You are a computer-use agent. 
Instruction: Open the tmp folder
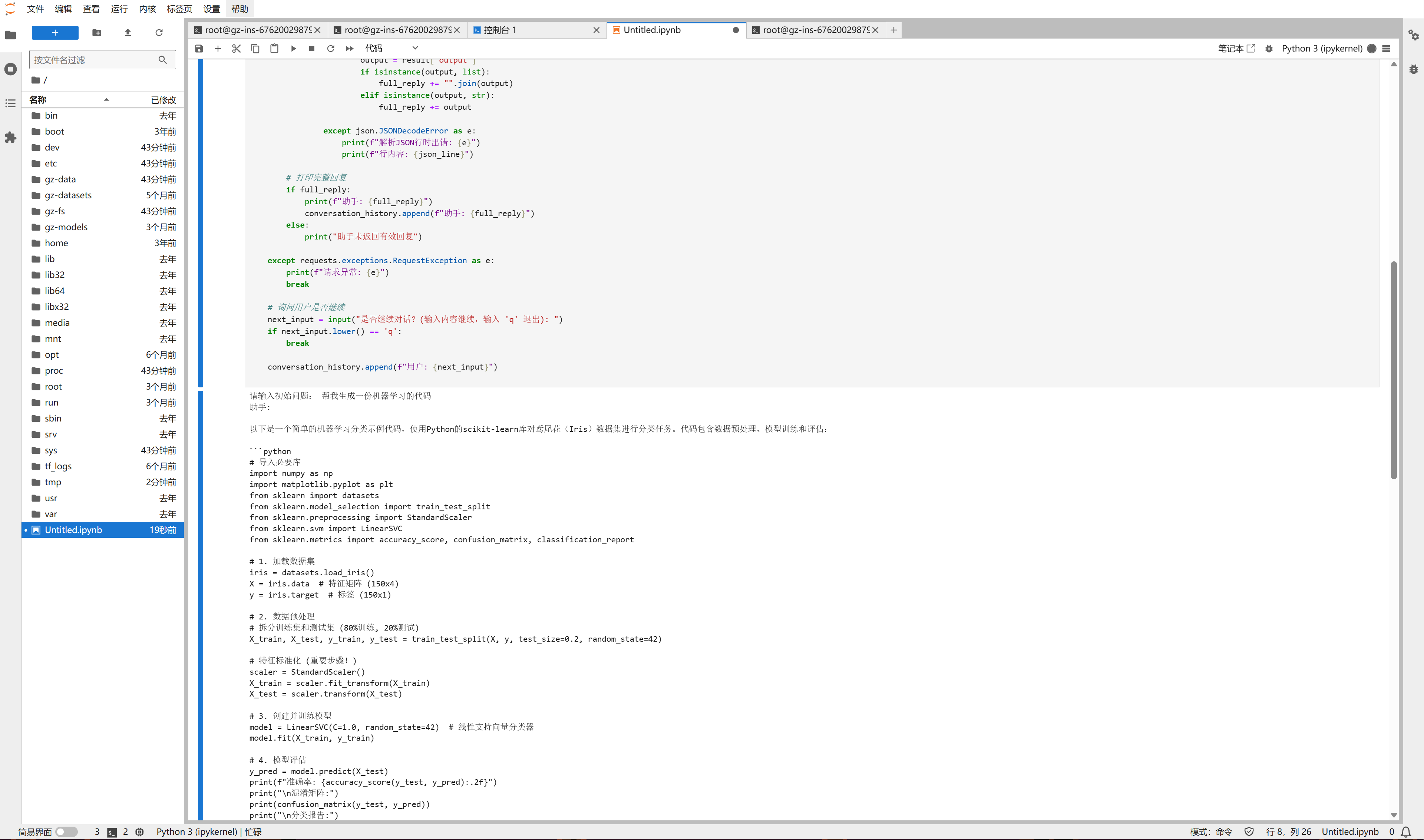(x=102, y=482)
